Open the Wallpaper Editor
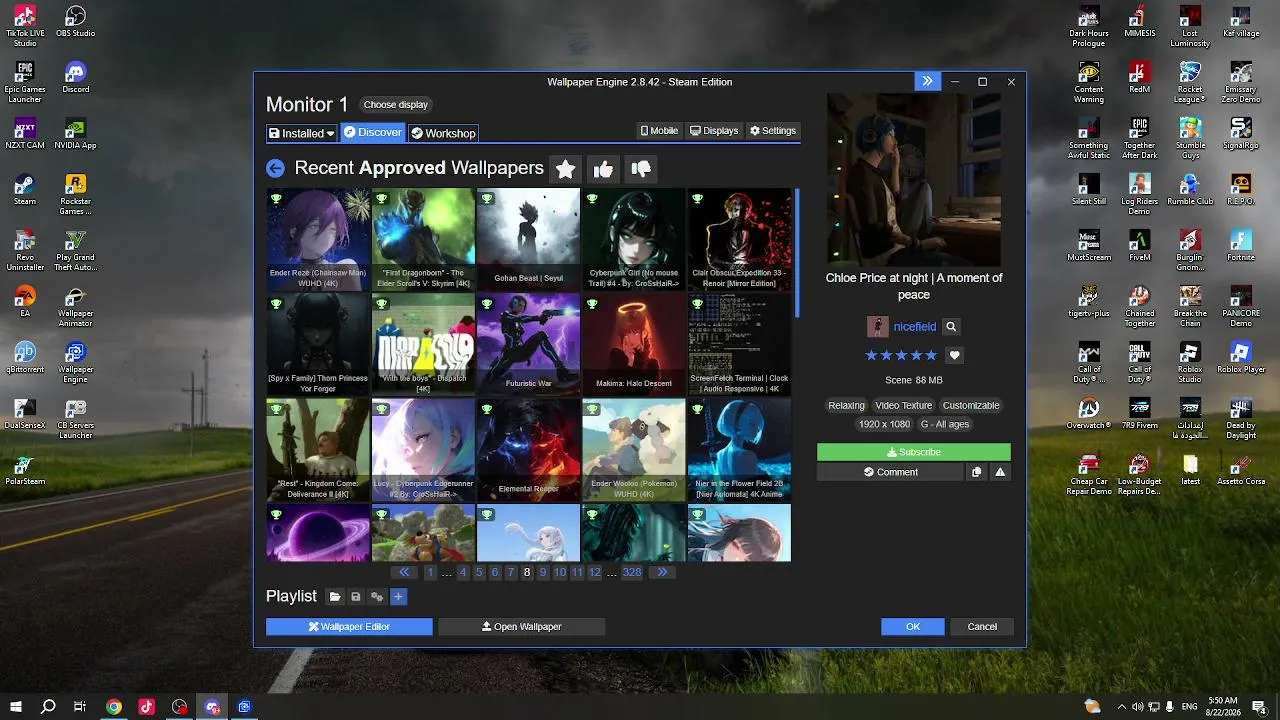 click(349, 627)
